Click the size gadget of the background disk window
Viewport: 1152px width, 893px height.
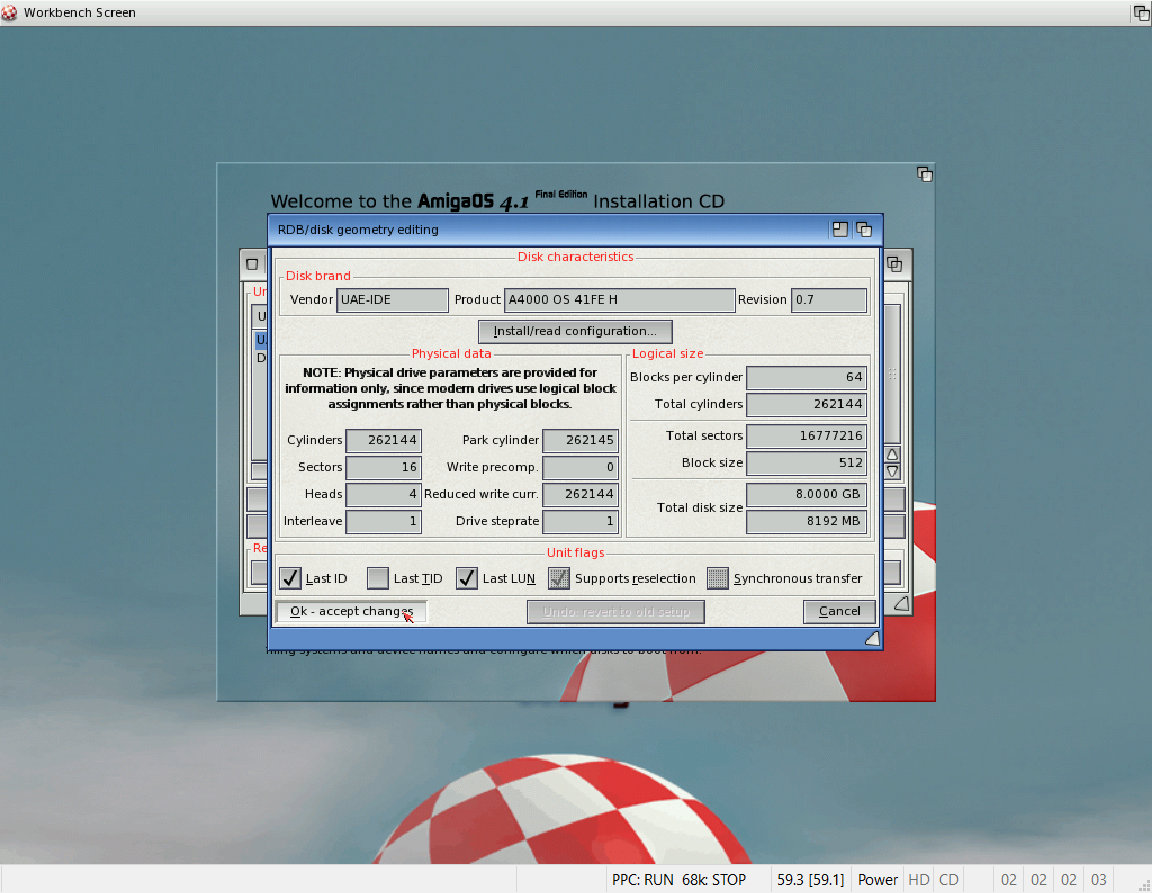(x=901, y=603)
